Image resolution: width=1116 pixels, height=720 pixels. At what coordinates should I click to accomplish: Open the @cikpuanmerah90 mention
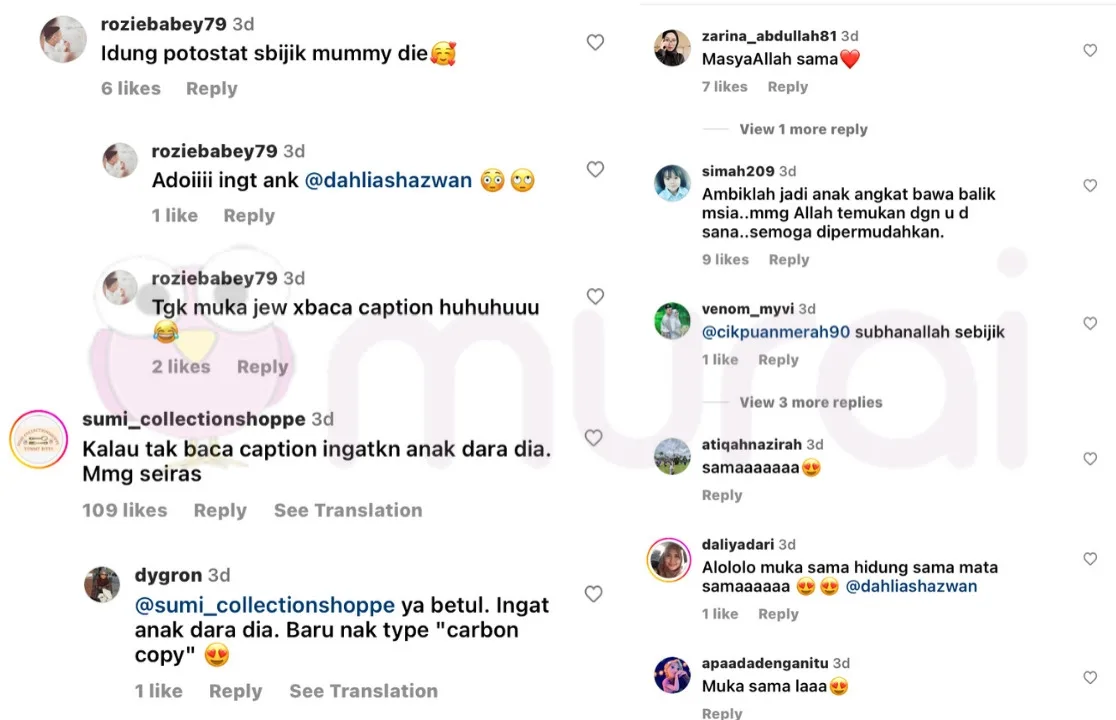click(776, 332)
